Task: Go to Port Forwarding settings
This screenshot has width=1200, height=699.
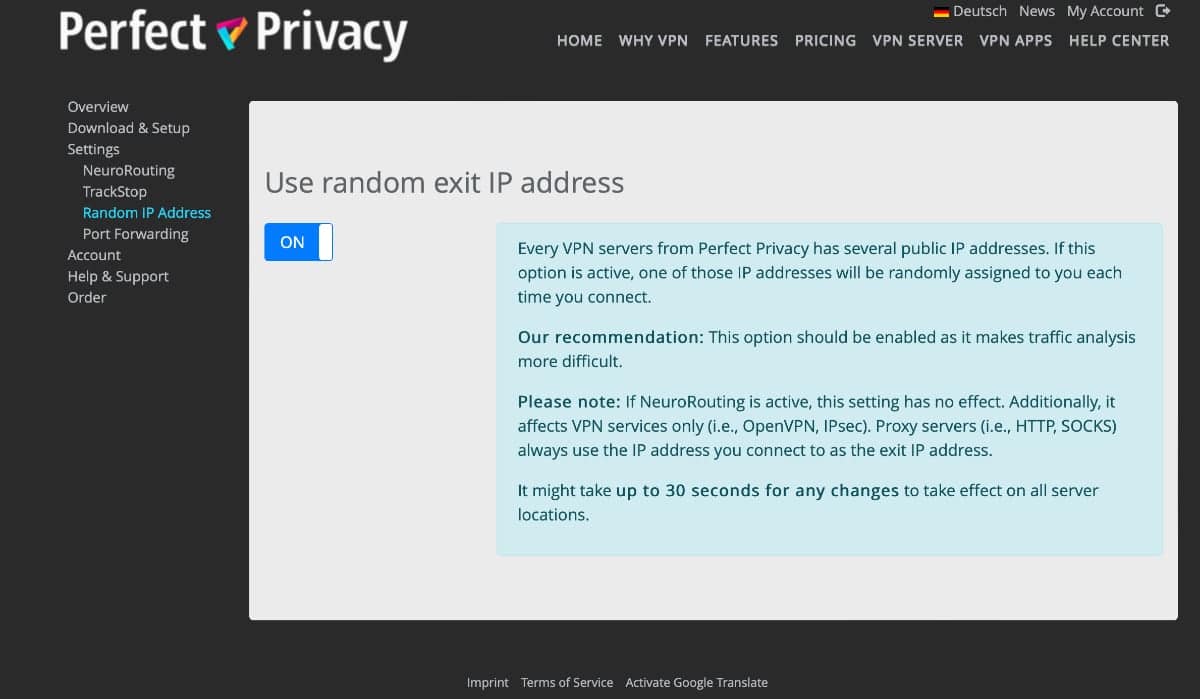Action: click(x=135, y=233)
